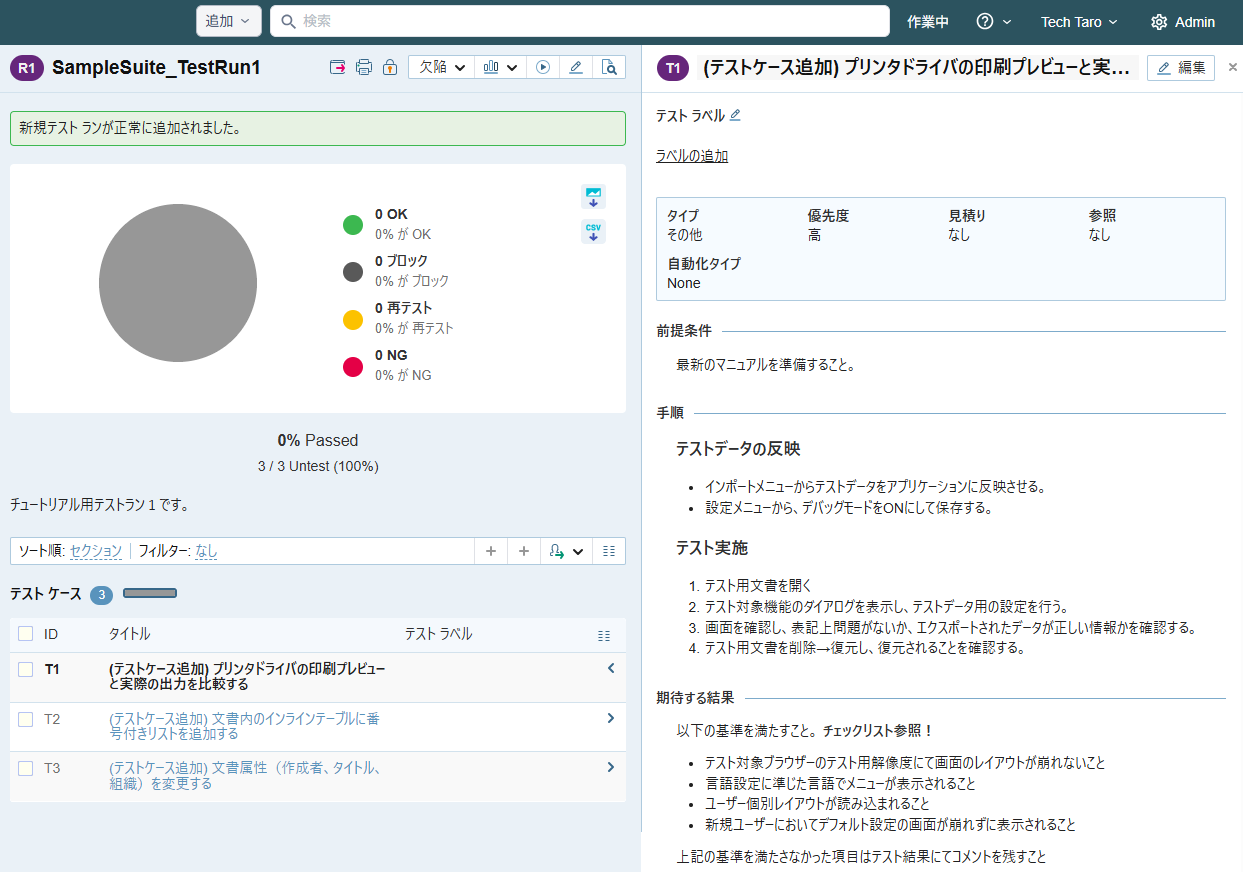Click the play-circle icon in the run toolbar
Viewport: 1243px width, 872px height.
[542, 67]
